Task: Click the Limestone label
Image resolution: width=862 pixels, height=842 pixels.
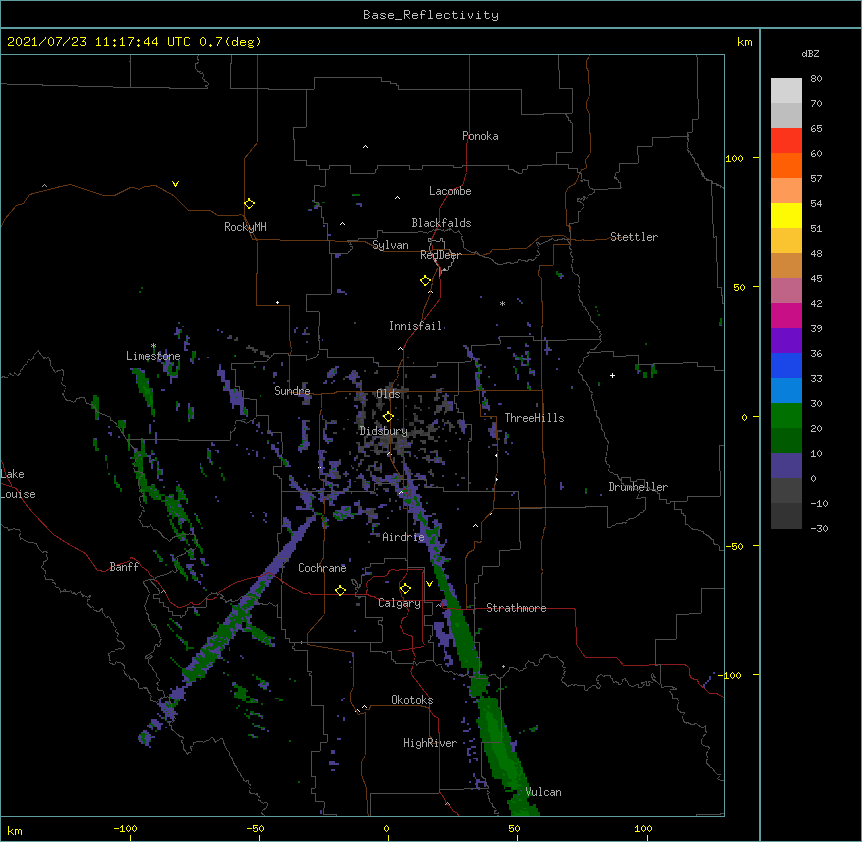Action: (153, 356)
